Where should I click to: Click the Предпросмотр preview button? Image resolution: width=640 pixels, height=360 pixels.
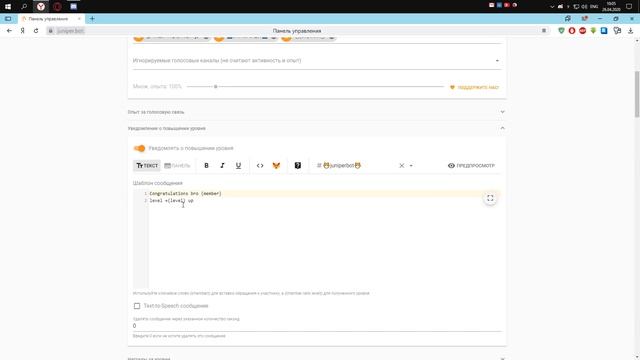pos(471,166)
